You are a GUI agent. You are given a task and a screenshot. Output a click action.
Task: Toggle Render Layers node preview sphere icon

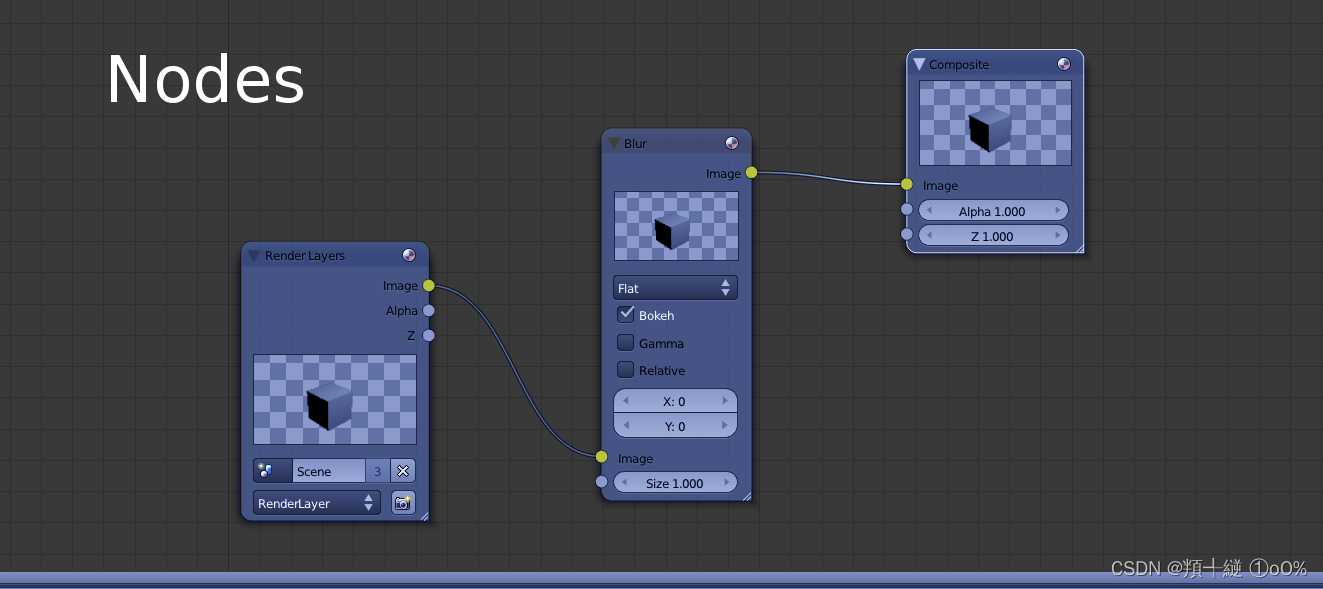tap(409, 255)
